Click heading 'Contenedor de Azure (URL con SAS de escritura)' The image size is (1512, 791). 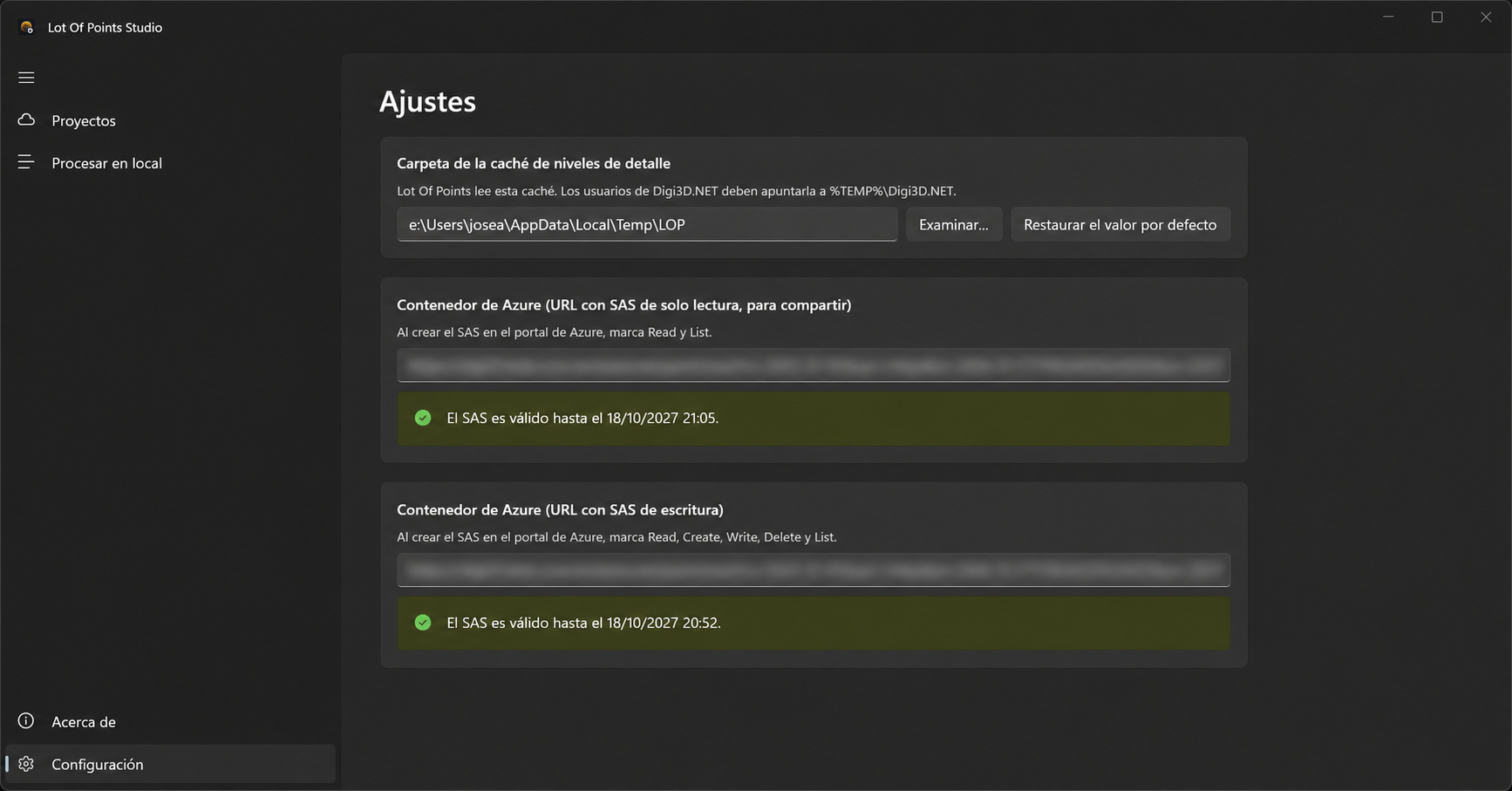click(560, 509)
